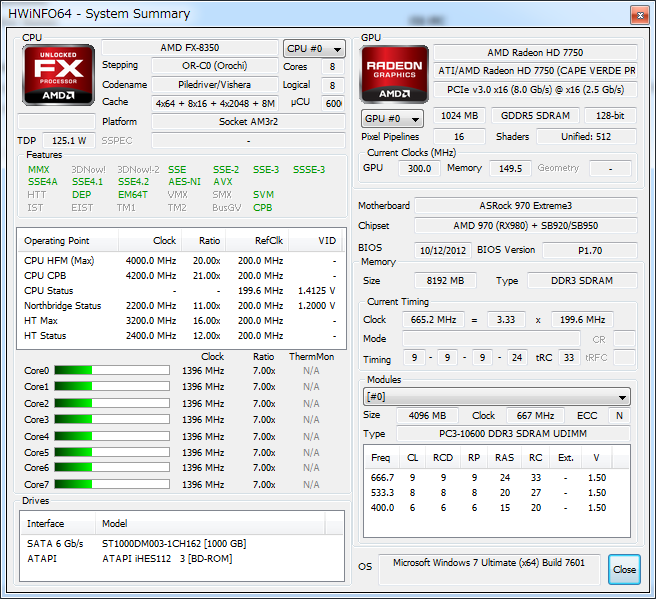
Task: Click the 8192 MB memory size field
Action: (x=445, y=281)
